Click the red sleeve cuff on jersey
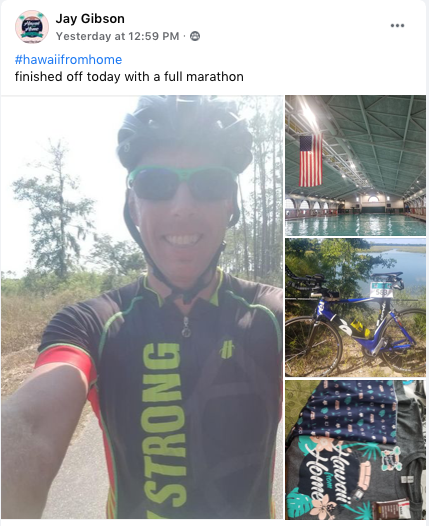This screenshot has height=526, width=429. pos(64,365)
